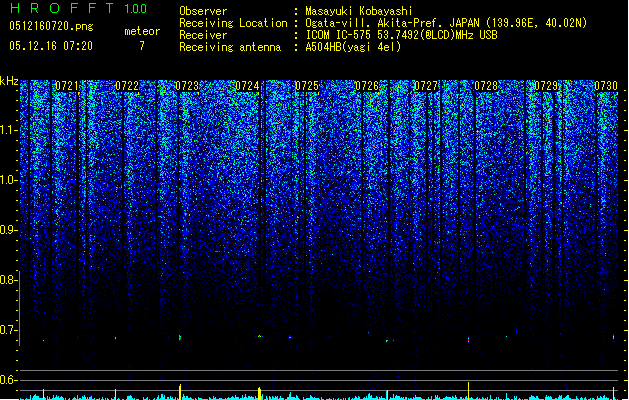Click the 0725 time marker
The image size is (629, 400).
click(x=307, y=86)
